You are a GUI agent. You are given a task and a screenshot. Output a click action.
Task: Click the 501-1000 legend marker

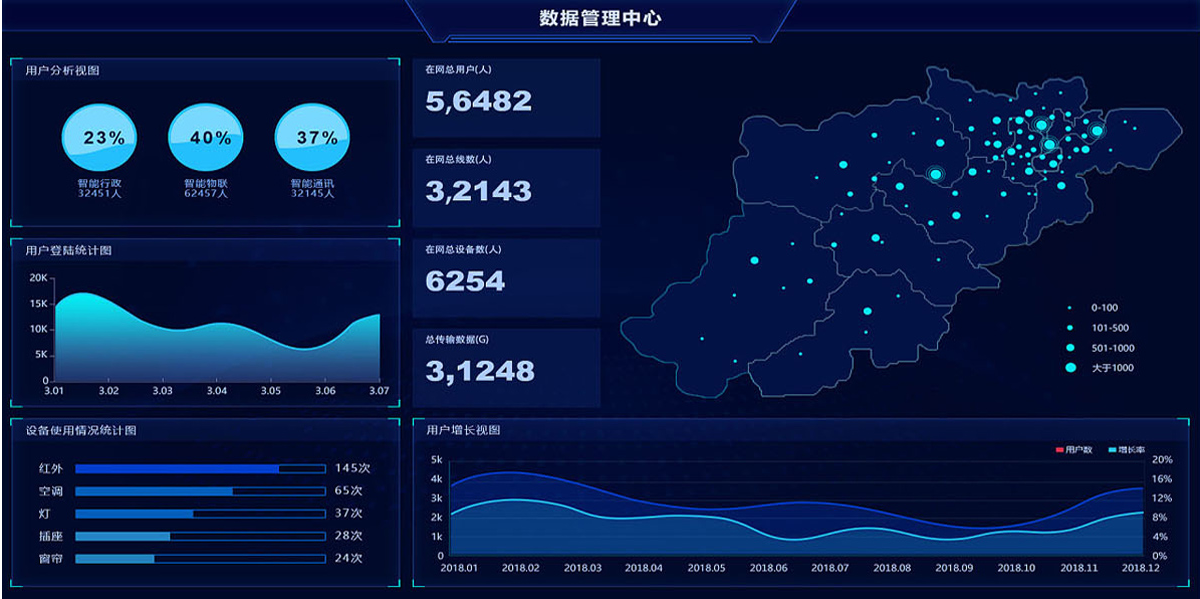click(1068, 347)
